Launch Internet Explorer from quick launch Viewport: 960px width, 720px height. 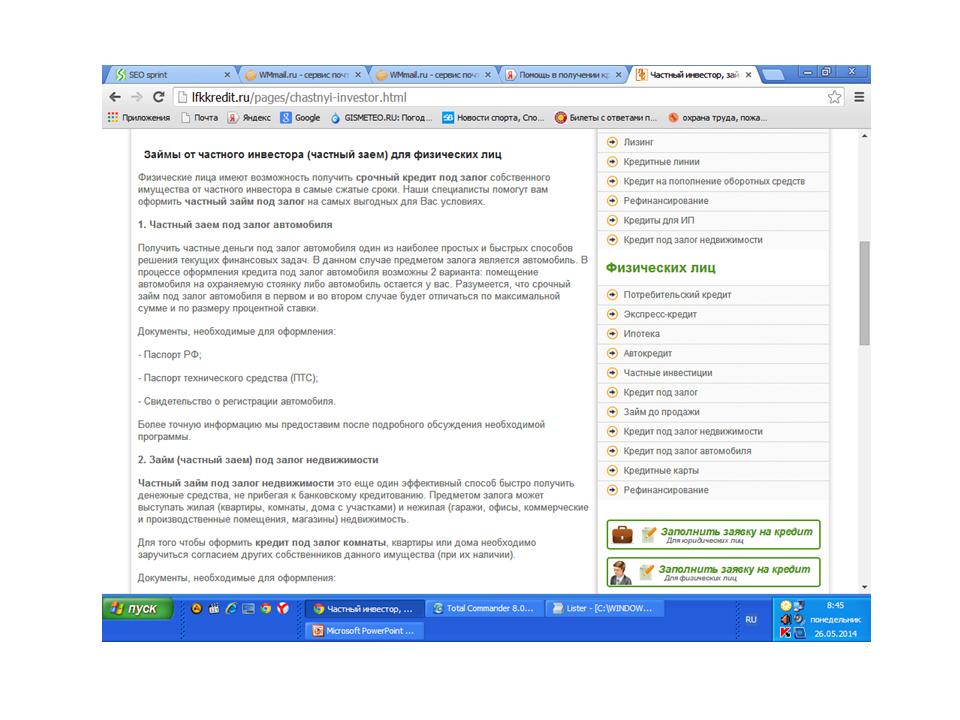[x=231, y=609]
